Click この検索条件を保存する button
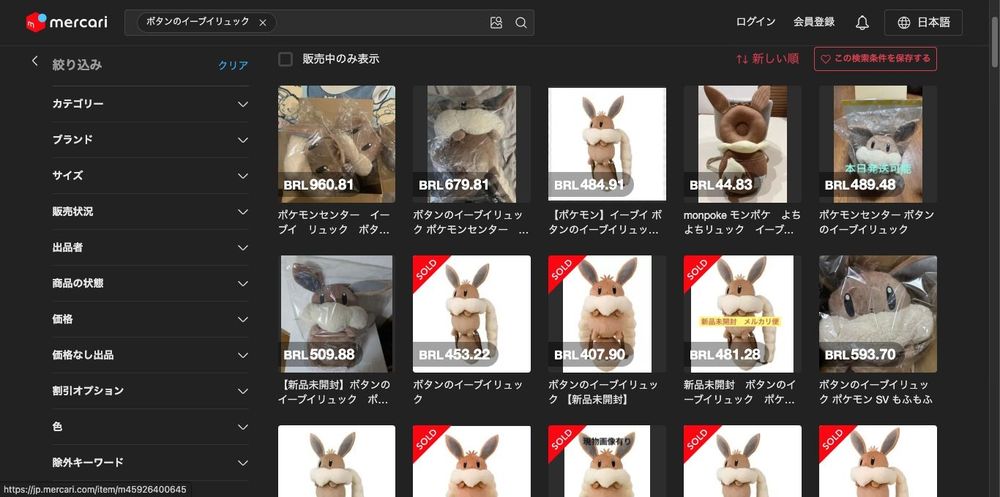The width and height of the screenshot is (1000, 497). (875, 59)
